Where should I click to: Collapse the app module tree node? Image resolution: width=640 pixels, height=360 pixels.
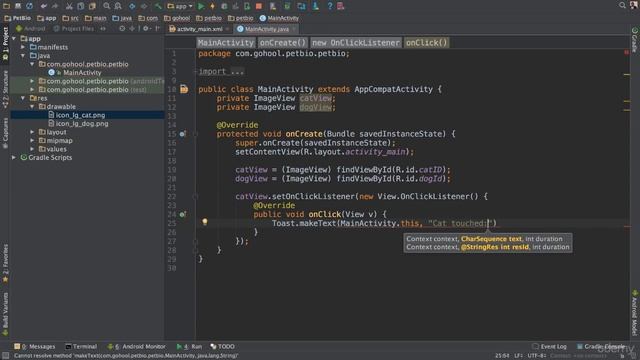[14, 38]
